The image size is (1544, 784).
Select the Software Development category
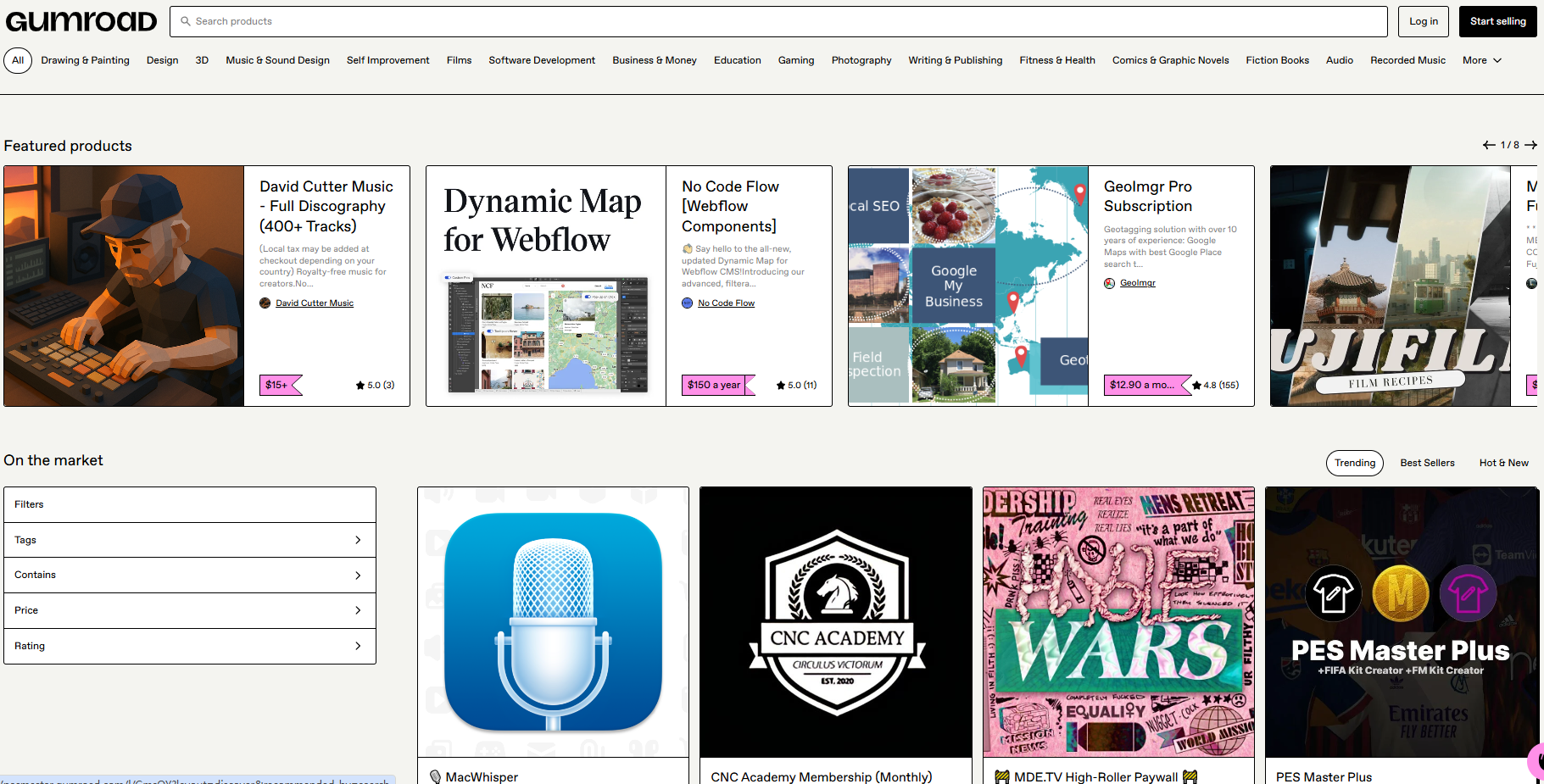click(542, 60)
